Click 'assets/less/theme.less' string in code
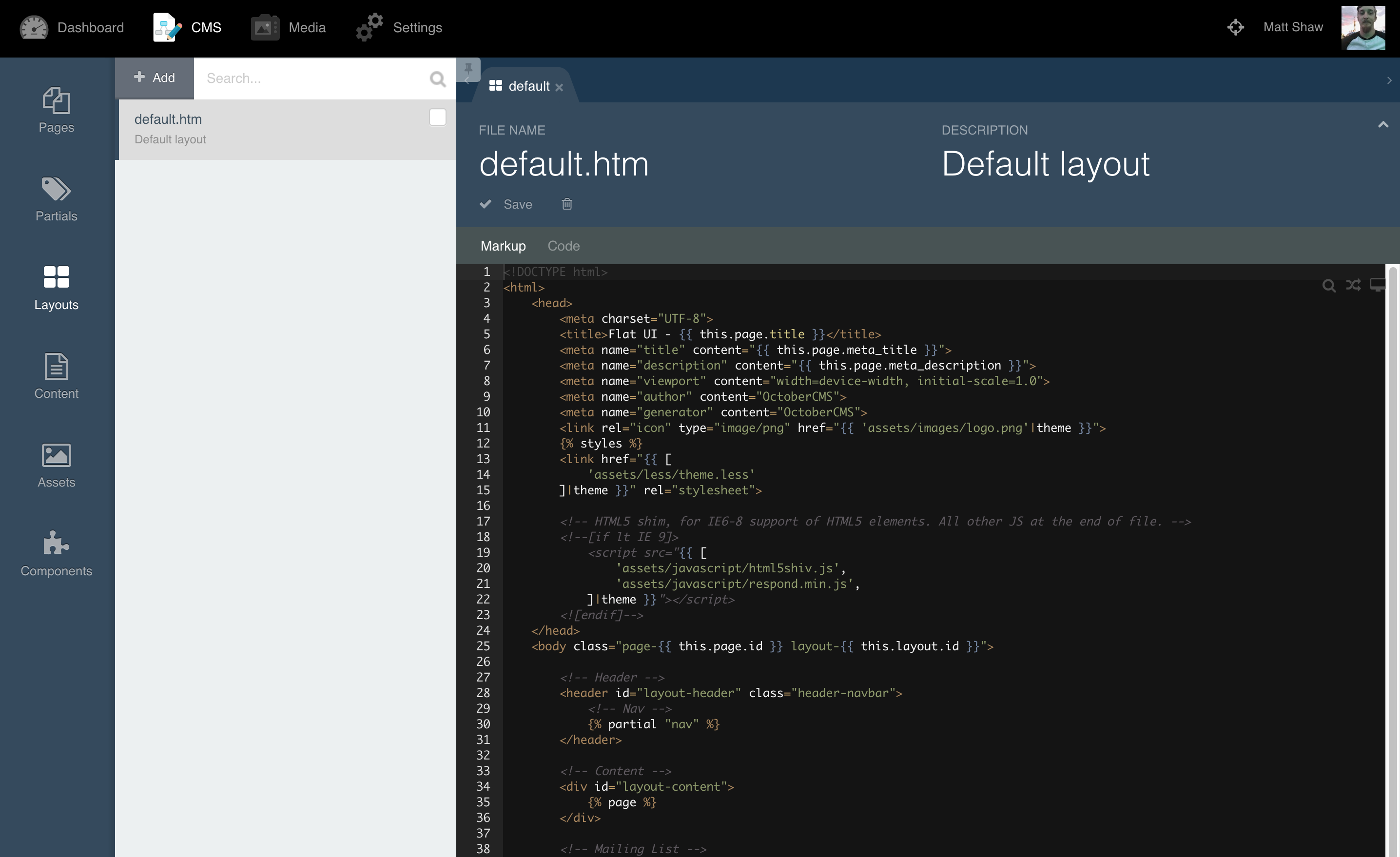Image resolution: width=1400 pixels, height=857 pixels. click(x=671, y=474)
